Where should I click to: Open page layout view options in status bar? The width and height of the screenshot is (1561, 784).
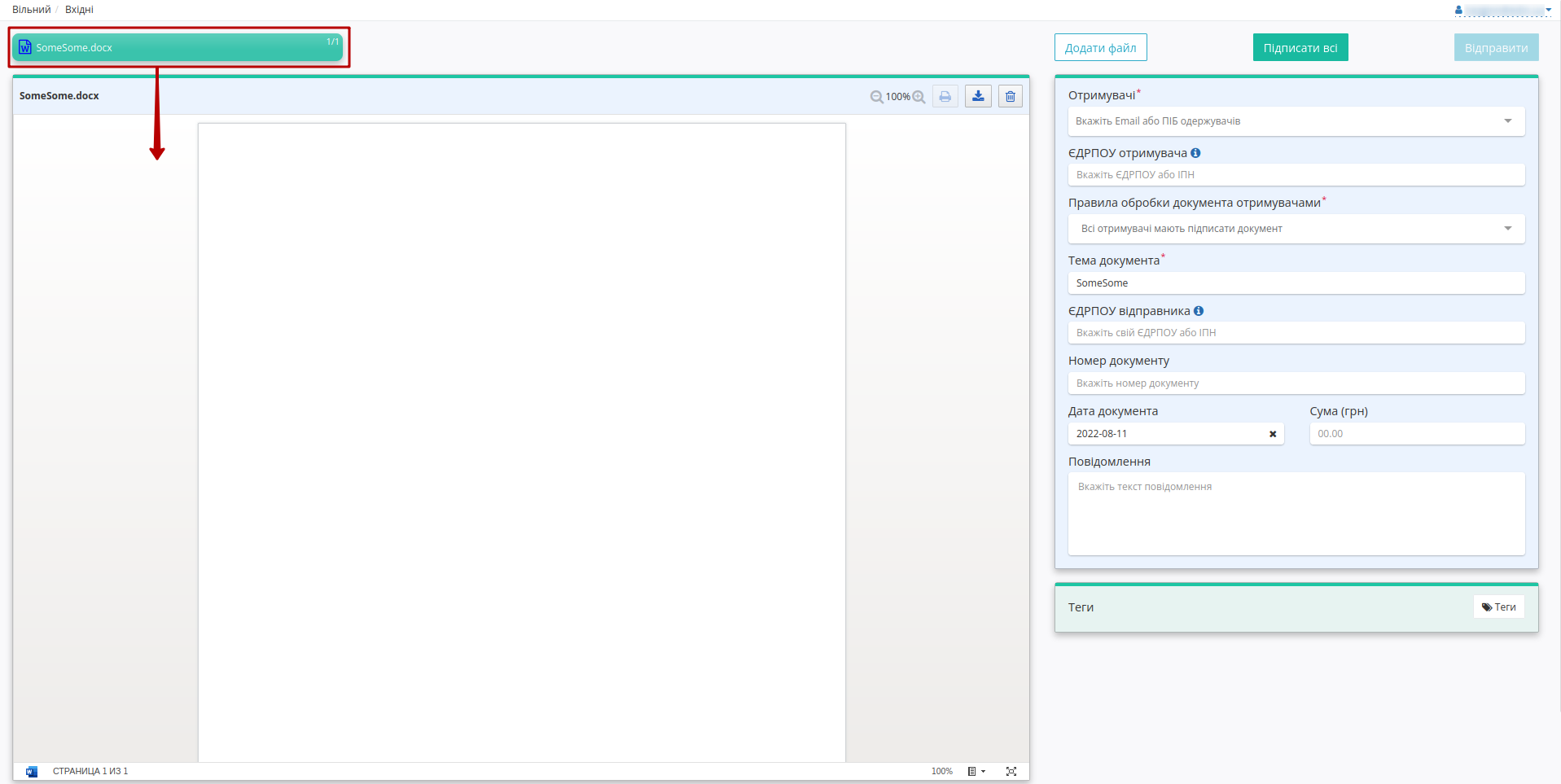(976, 771)
